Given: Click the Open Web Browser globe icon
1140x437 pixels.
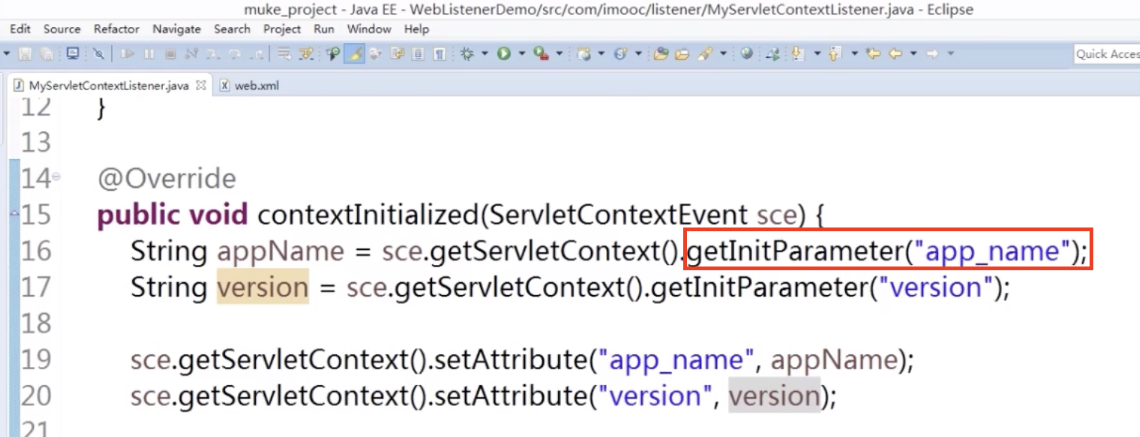Looking at the screenshot, I should tap(747, 54).
